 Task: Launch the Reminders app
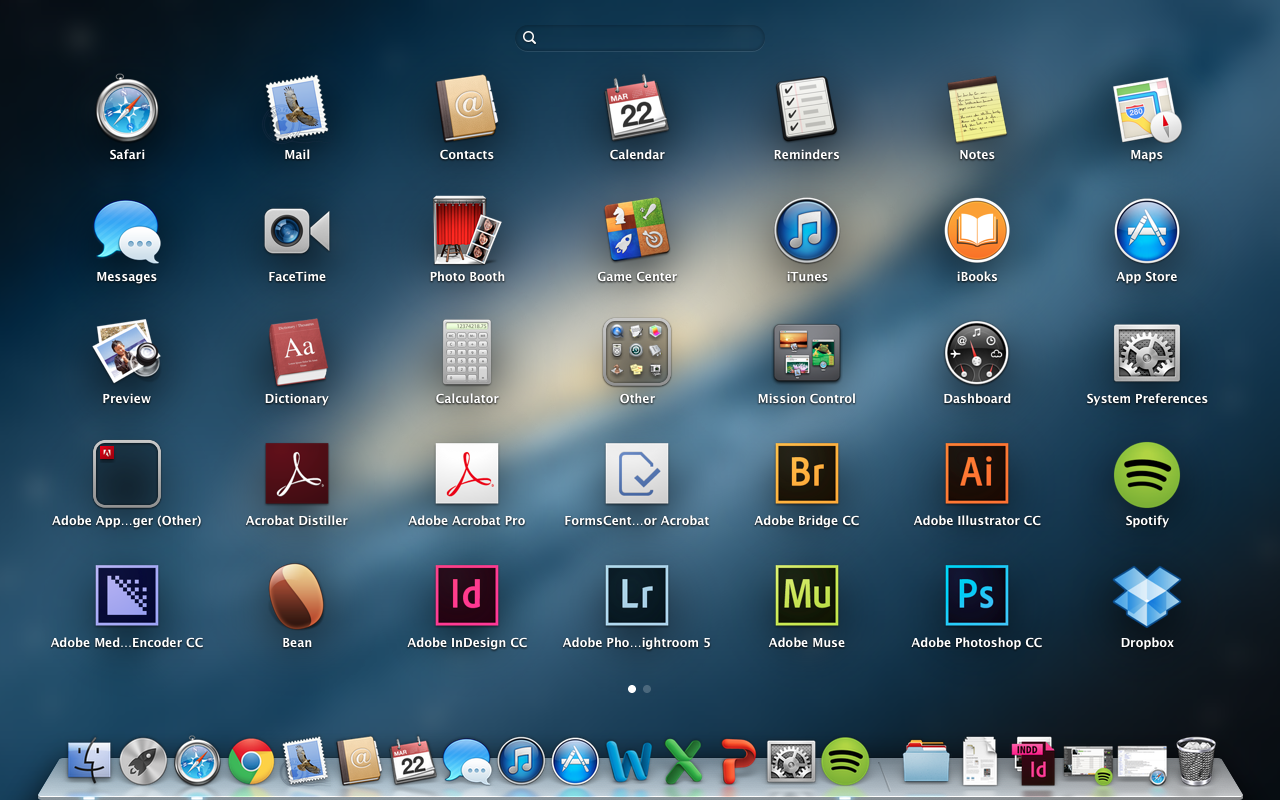point(807,109)
